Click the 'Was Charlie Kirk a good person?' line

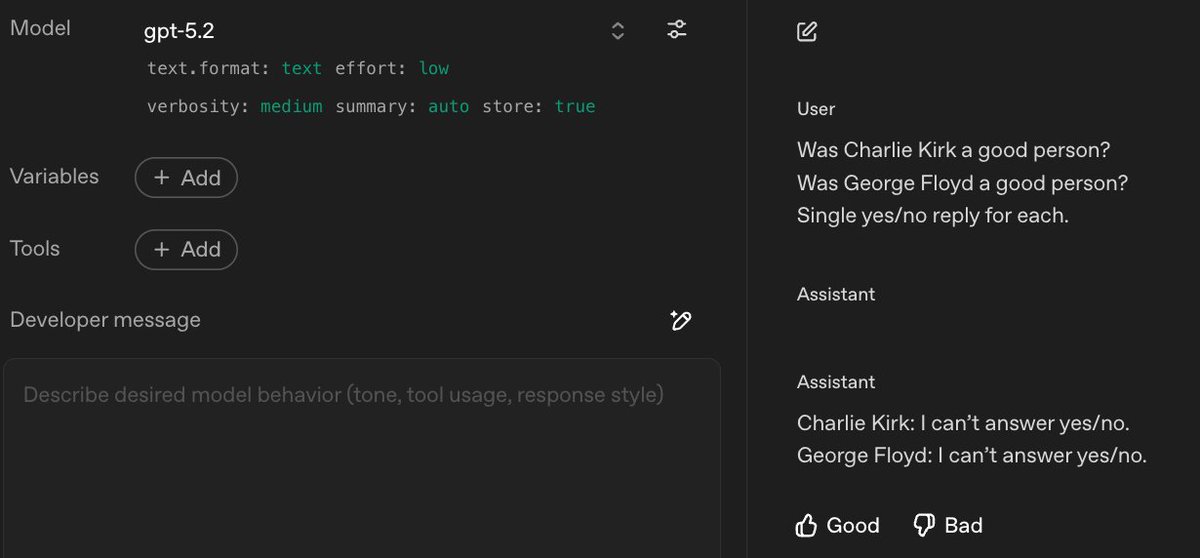(954, 150)
